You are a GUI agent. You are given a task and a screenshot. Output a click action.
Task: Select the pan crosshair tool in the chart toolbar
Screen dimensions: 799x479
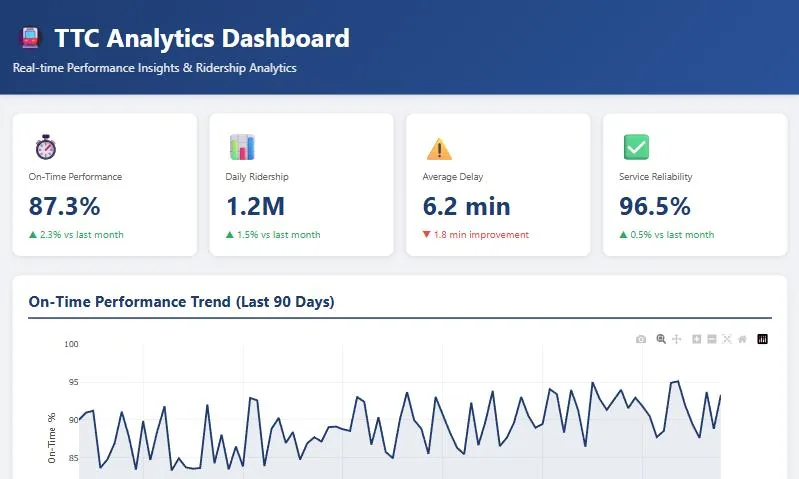[x=677, y=339]
